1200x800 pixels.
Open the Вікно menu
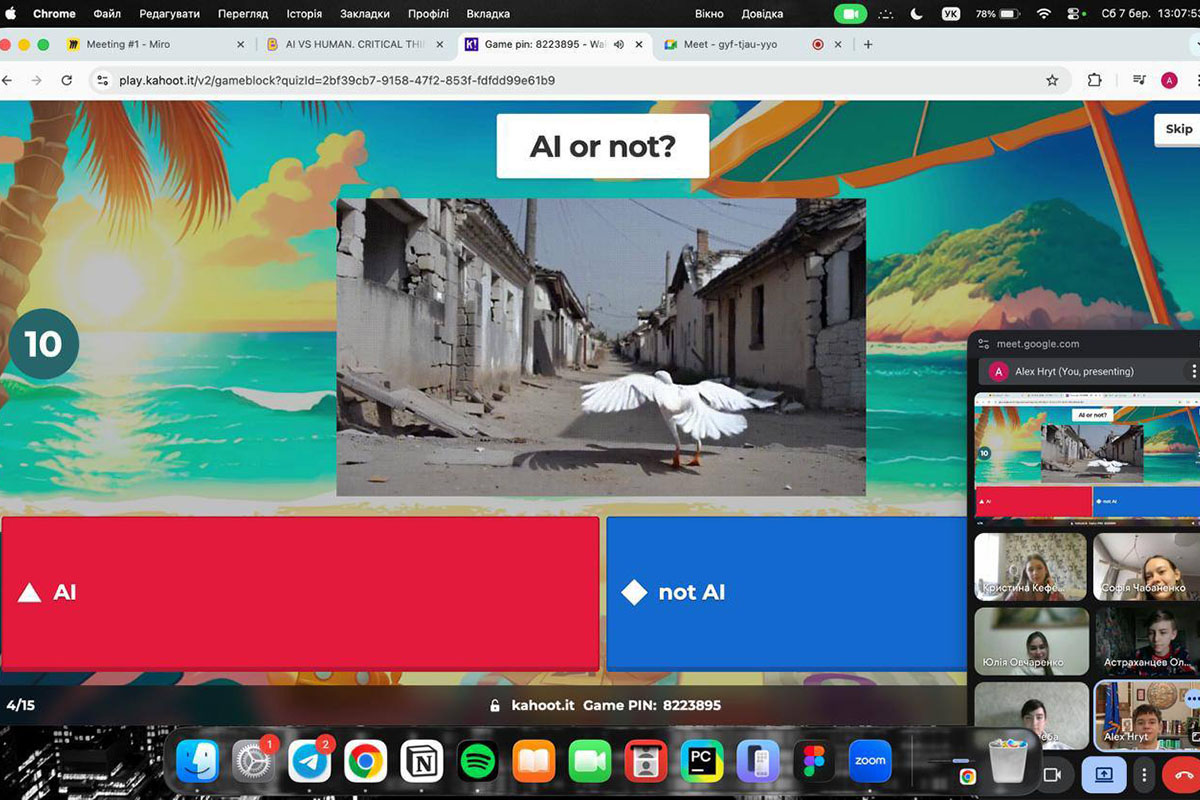(x=709, y=14)
